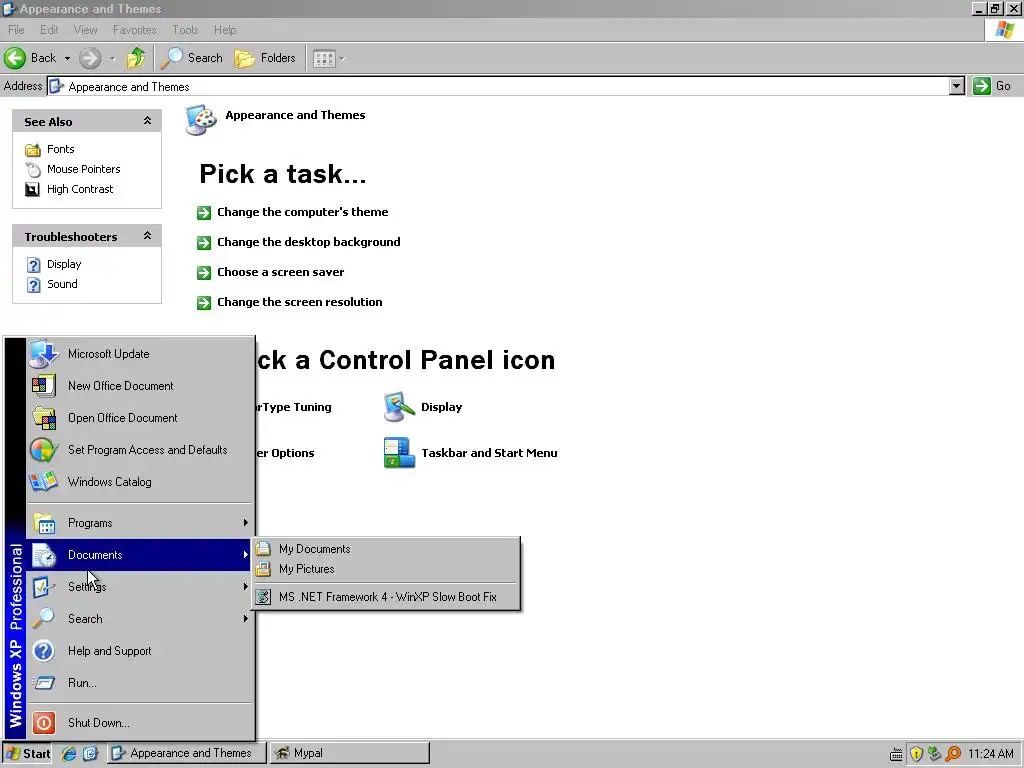Click Set Program Access and Defaults icon

pos(44,450)
